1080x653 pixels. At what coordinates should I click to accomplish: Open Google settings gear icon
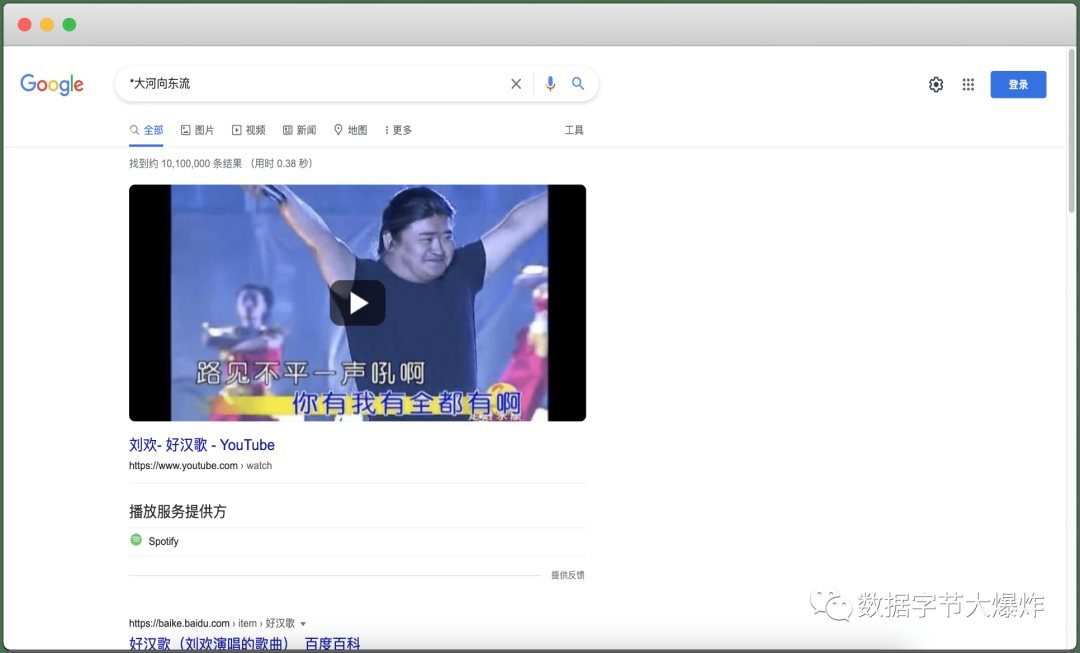935,85
